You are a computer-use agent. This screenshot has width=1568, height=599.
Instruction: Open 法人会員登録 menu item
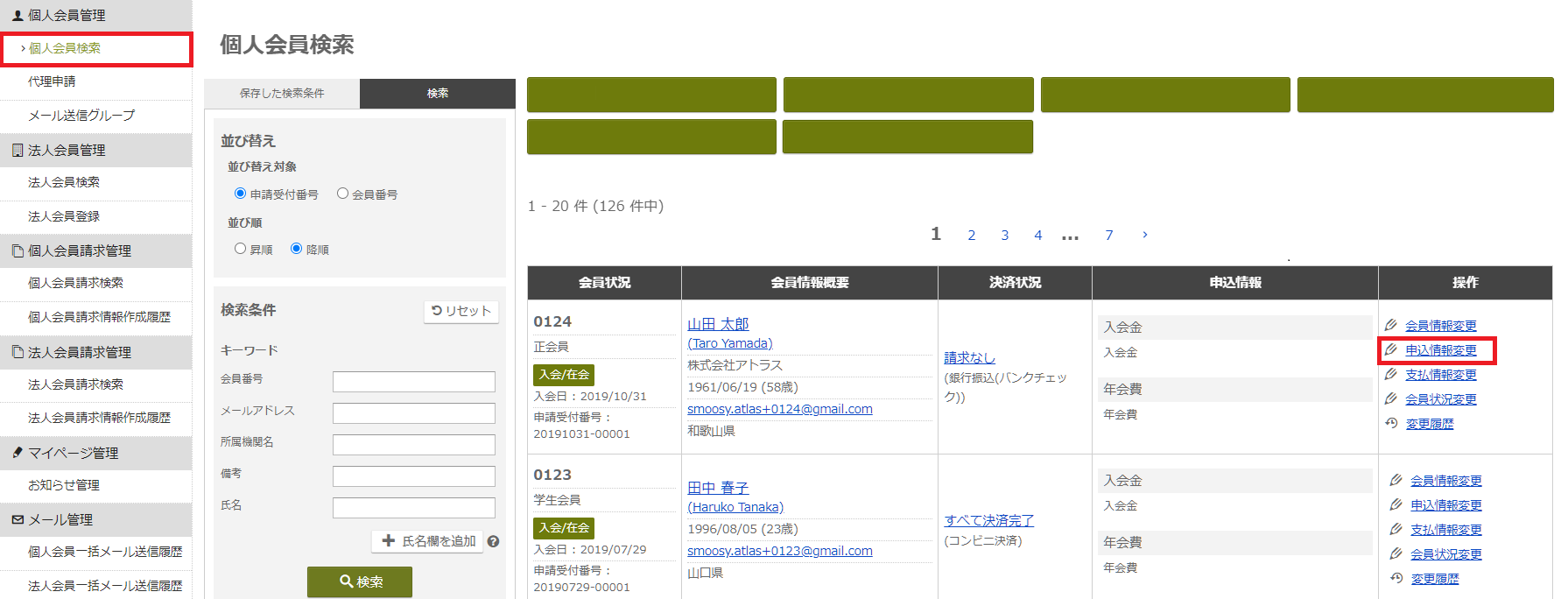click(x=64, y=216)
